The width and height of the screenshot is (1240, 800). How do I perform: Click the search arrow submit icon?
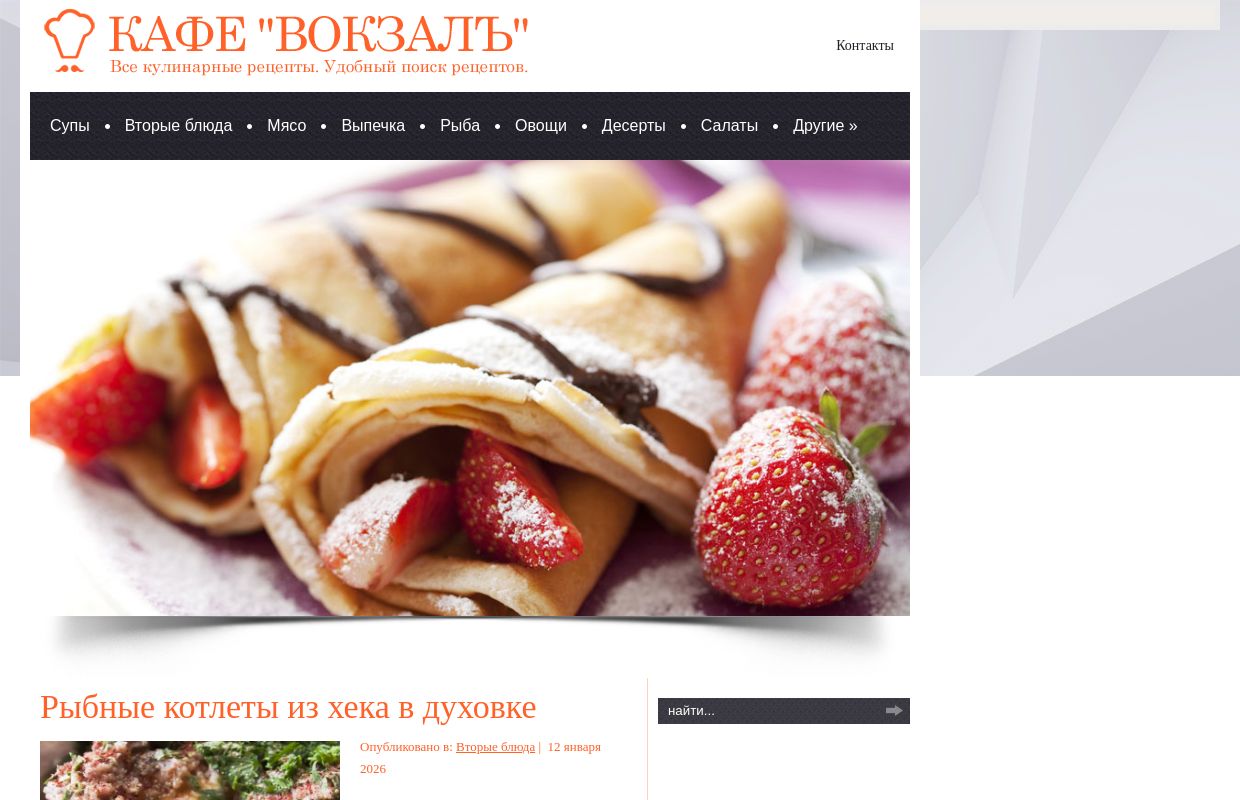(x=894, y=711)
